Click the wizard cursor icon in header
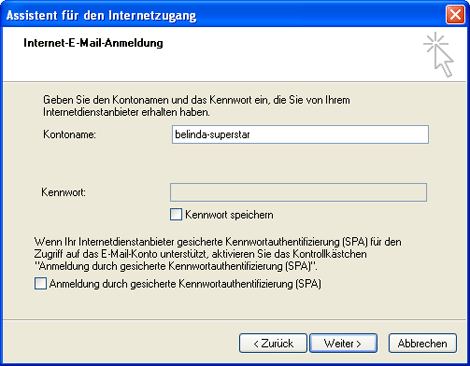Viewport: 470px width, 366px height. click(439, 55)
